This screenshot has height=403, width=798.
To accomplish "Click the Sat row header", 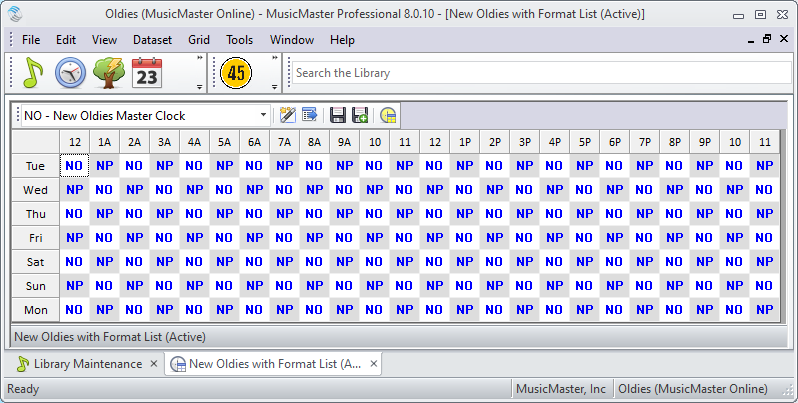I will (35, 262).
